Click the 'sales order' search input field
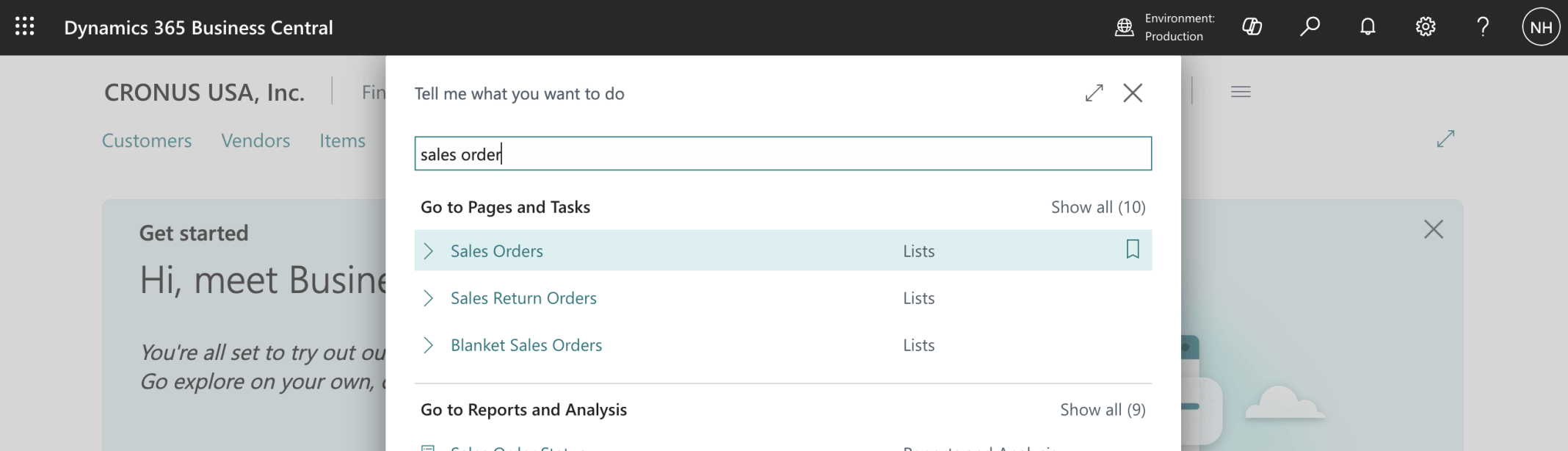 coord(783,154)
